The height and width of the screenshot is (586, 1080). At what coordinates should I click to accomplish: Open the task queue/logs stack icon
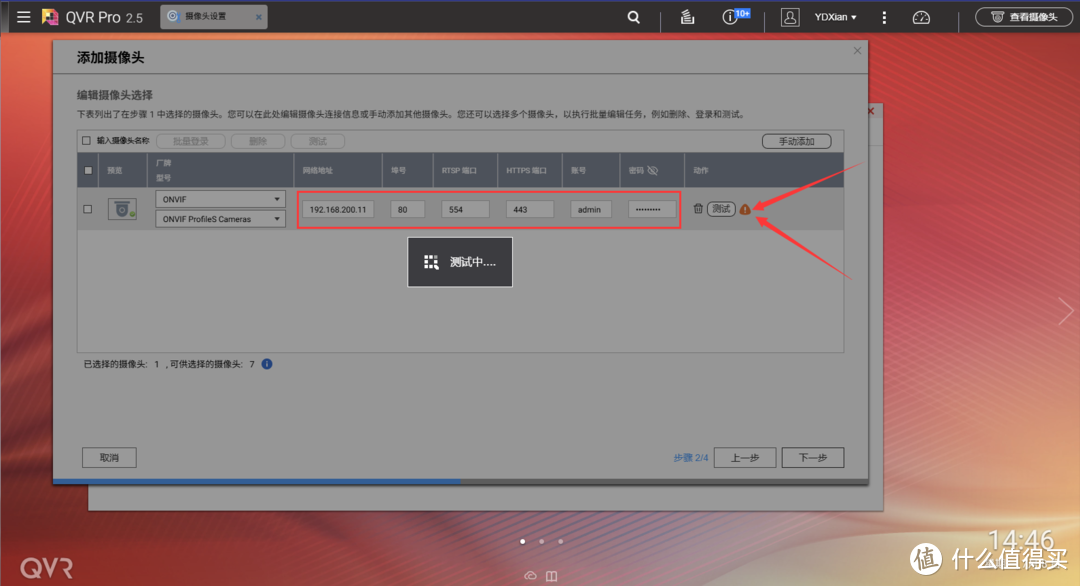[687, 17]
